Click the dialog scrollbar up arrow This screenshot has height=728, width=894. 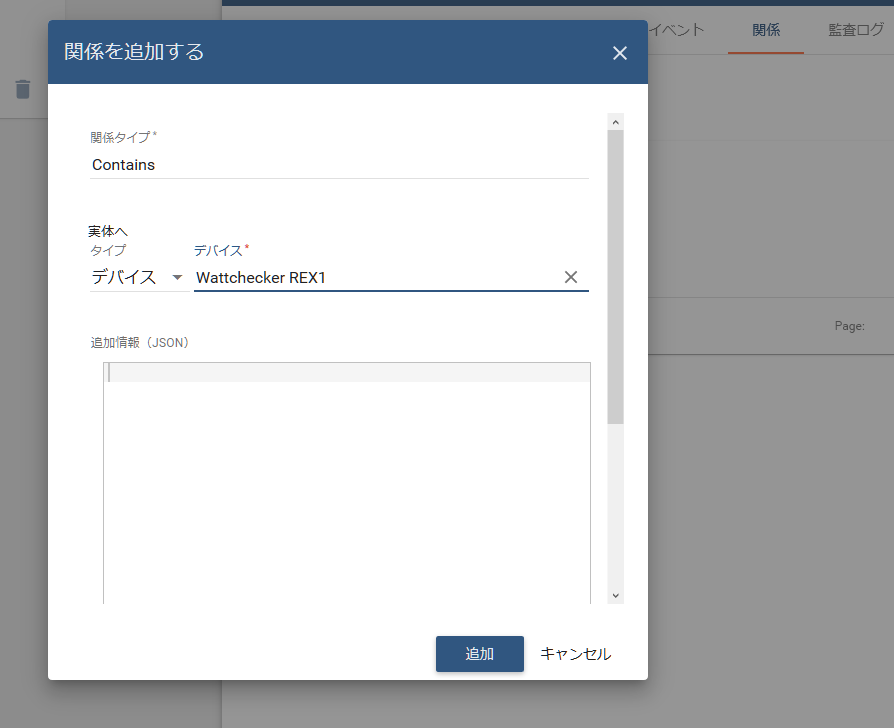(615, 122)
